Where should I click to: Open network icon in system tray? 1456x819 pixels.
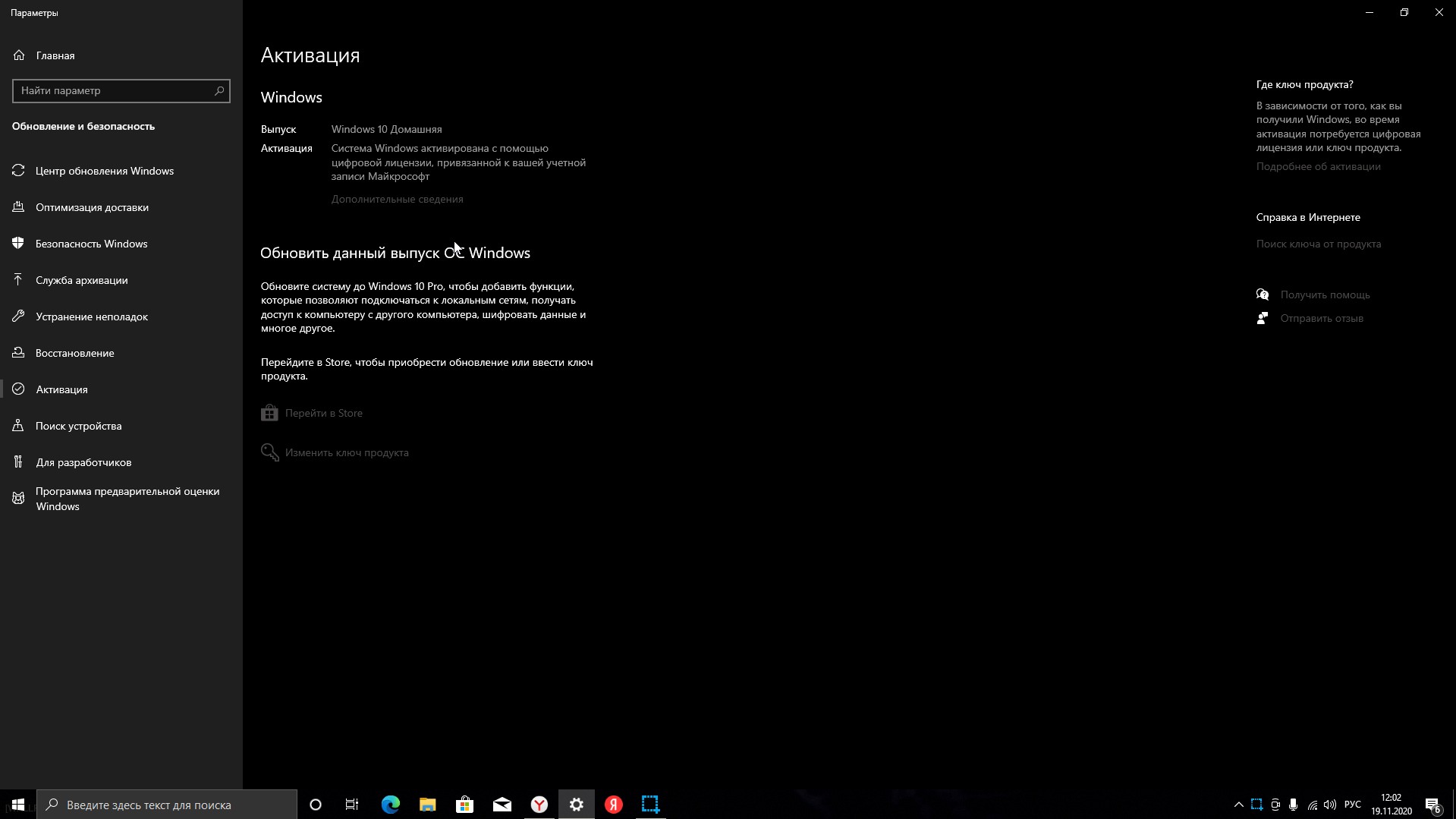1312,805
